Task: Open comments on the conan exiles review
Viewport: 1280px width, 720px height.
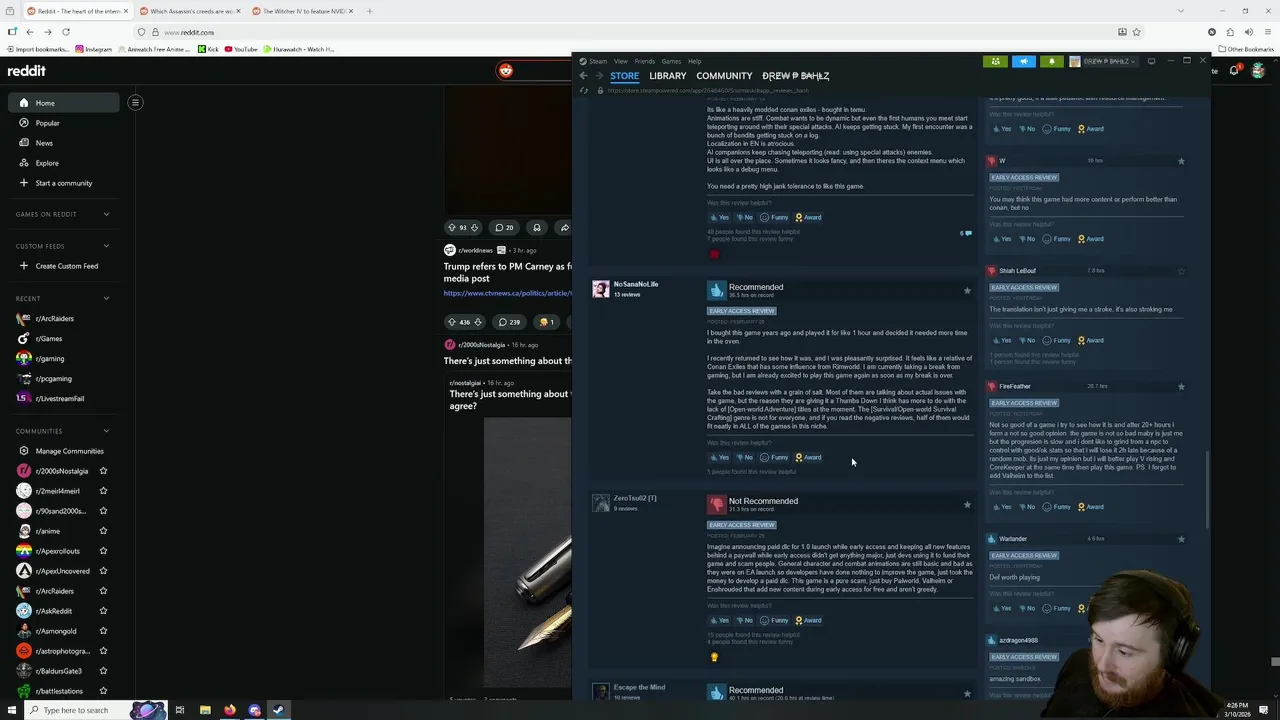Action: point(966,233)
